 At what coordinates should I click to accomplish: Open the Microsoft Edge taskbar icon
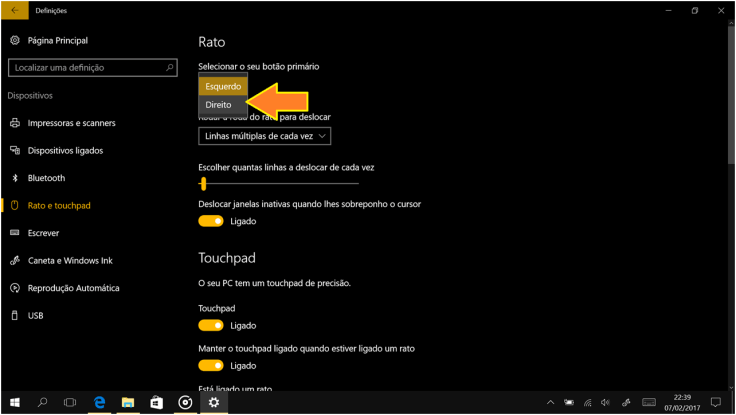(100, 403)
